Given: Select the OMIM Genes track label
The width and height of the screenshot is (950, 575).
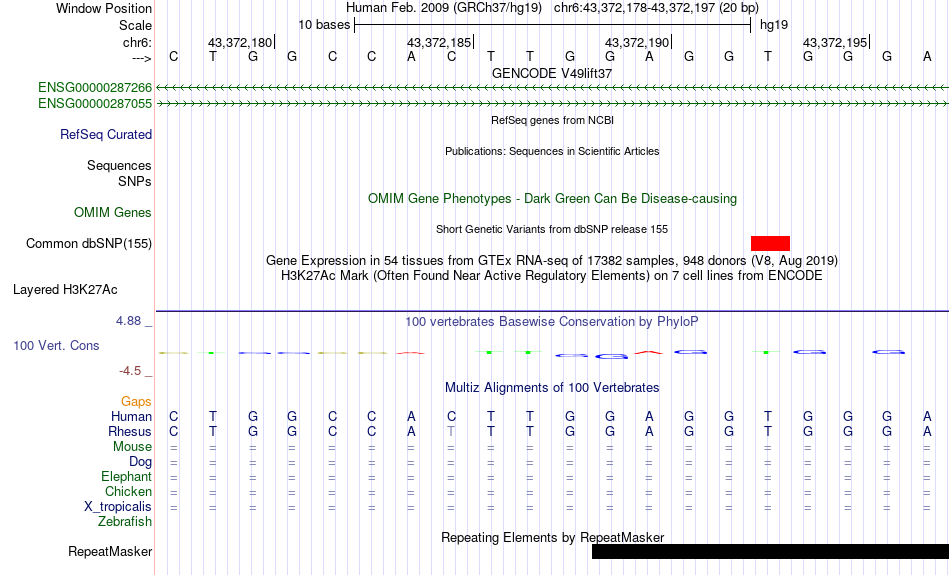Looking at the screenshot, I should click(x=113, y=213).
